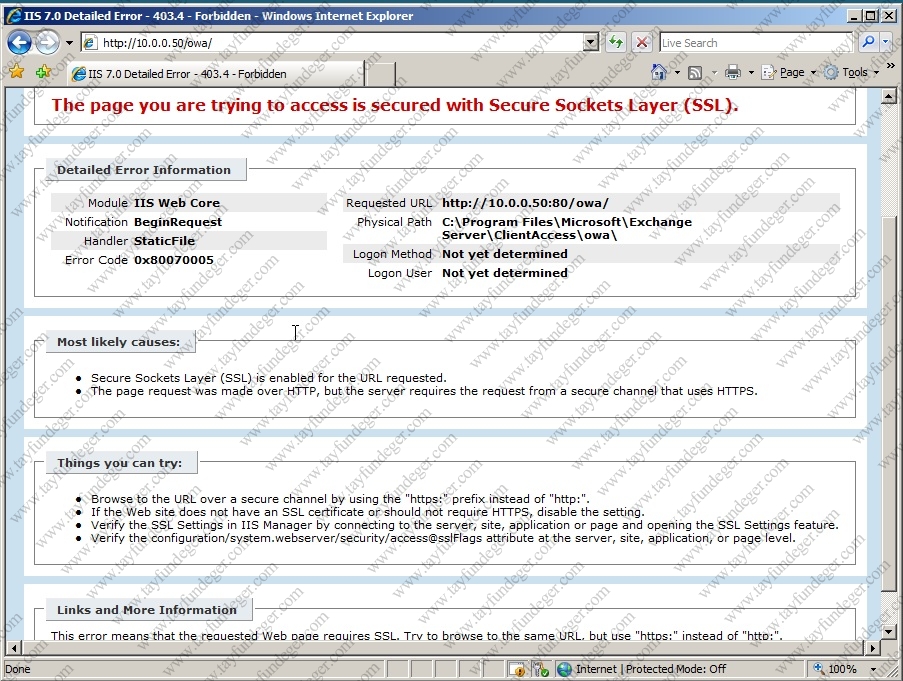Click the Live Search input box
This screenshot has width=903, height=681.
(756, 43)
